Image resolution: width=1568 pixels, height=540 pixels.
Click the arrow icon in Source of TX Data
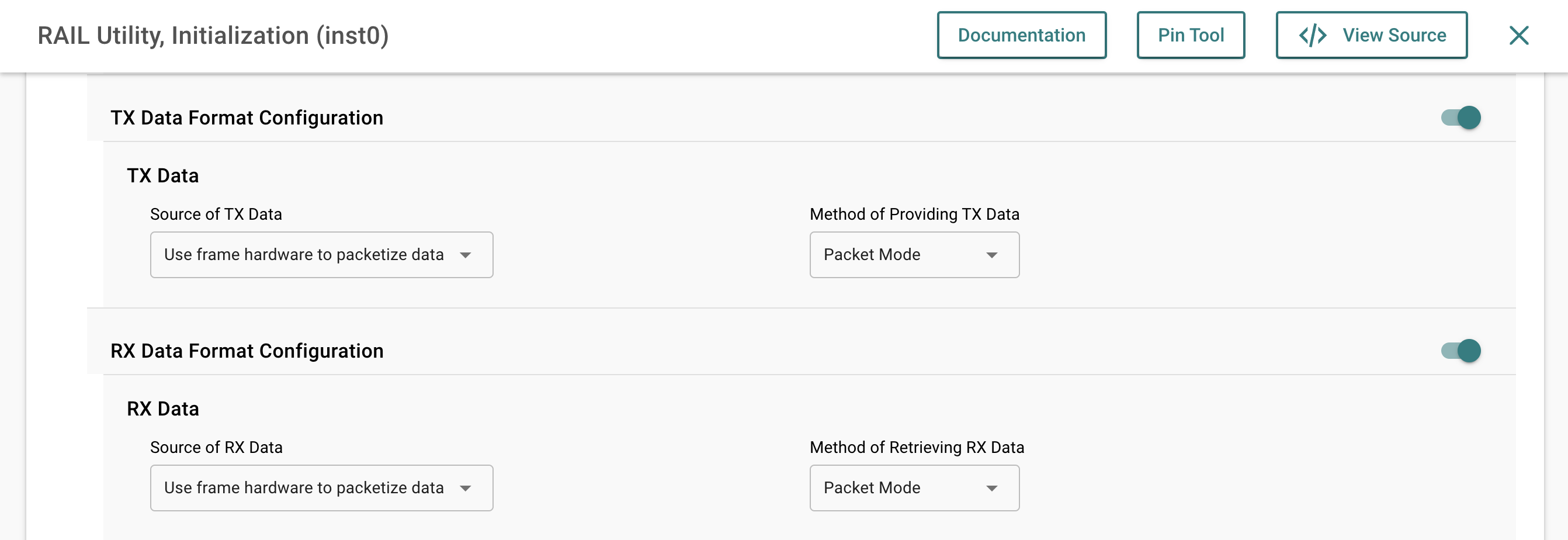(x=466, y=255)
